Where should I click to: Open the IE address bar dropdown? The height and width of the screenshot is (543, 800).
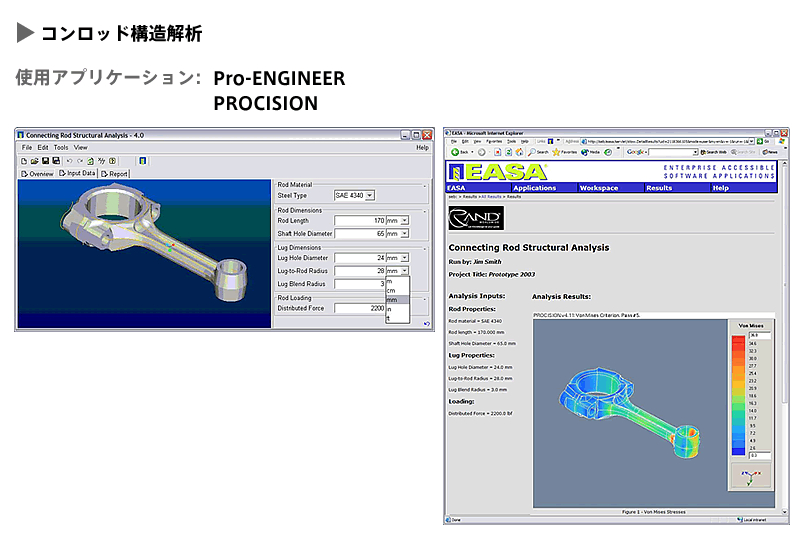pos(752,141)
